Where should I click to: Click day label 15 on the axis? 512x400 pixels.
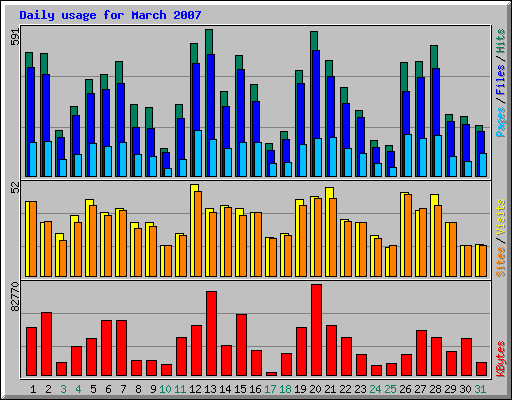[240, 389]
